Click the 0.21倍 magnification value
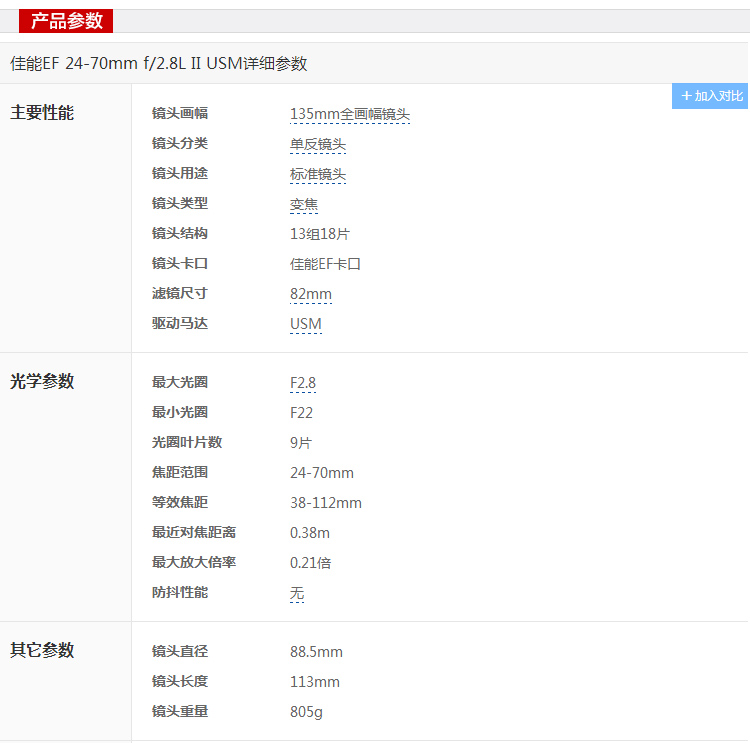Screen dimensions: 750x743 310,563
